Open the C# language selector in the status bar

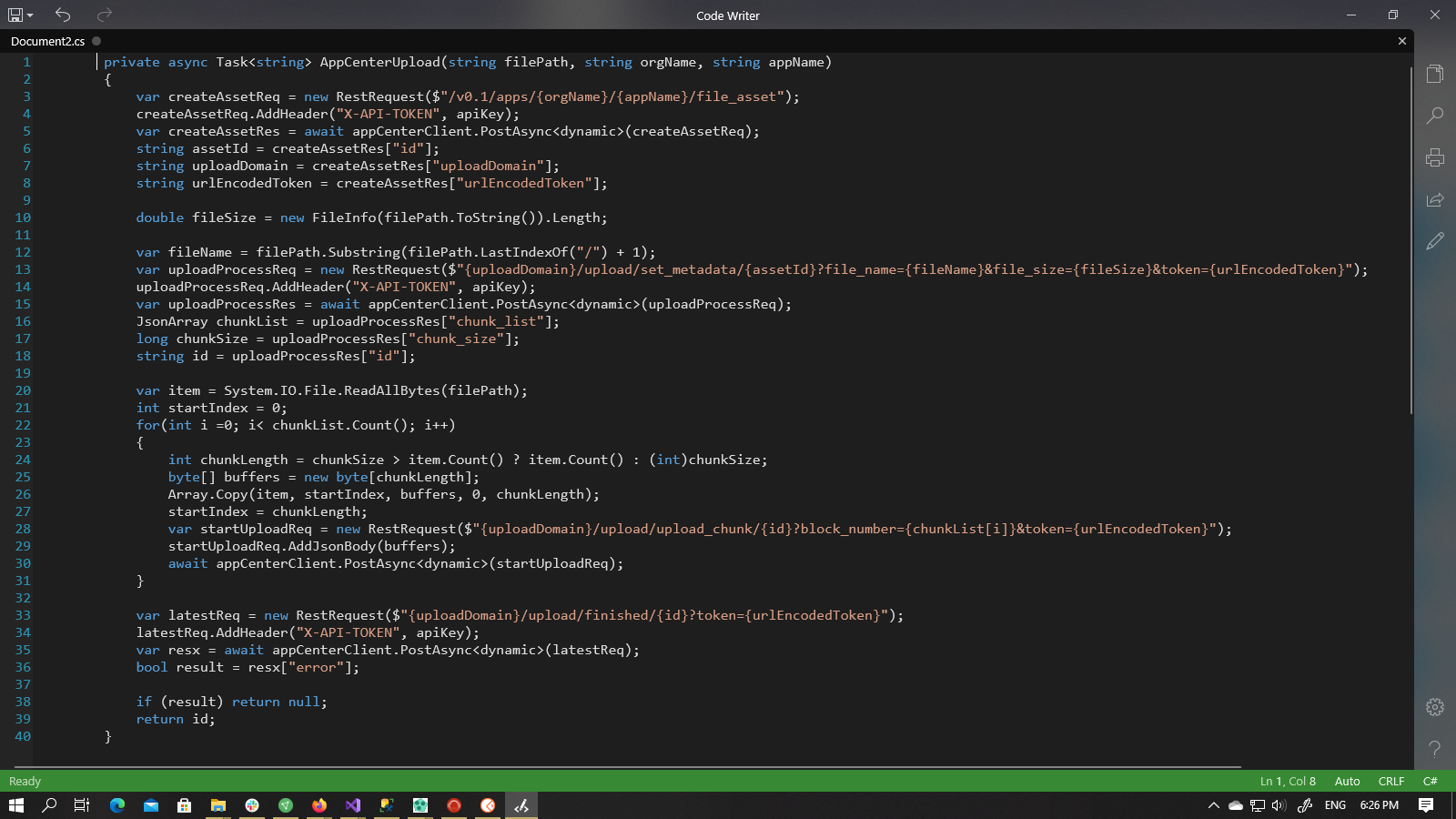click(x=1430, y=781)
